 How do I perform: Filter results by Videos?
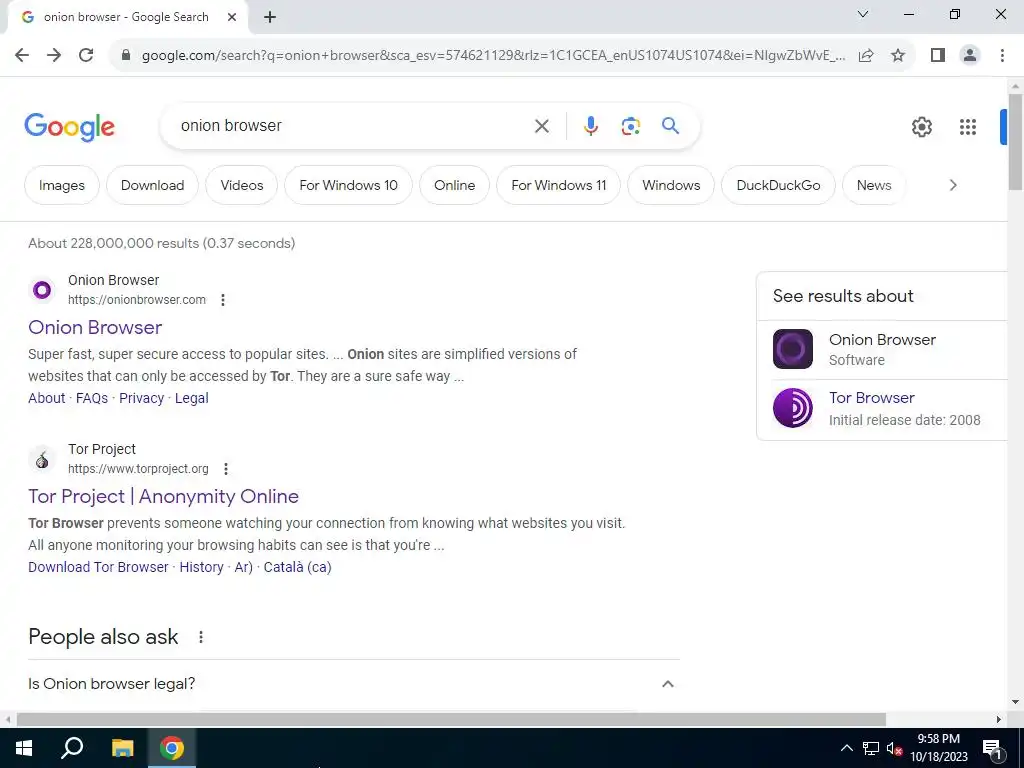pos(242,185)
